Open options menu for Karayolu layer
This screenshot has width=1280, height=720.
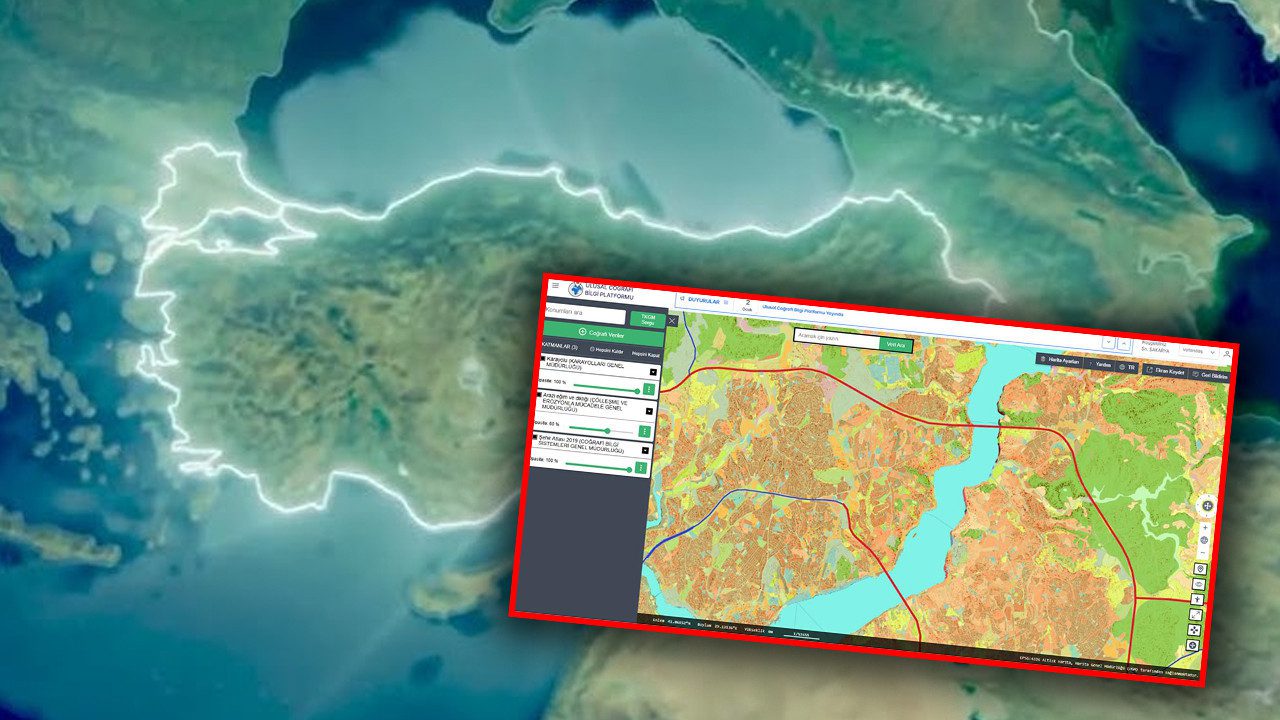pos(648,389)
